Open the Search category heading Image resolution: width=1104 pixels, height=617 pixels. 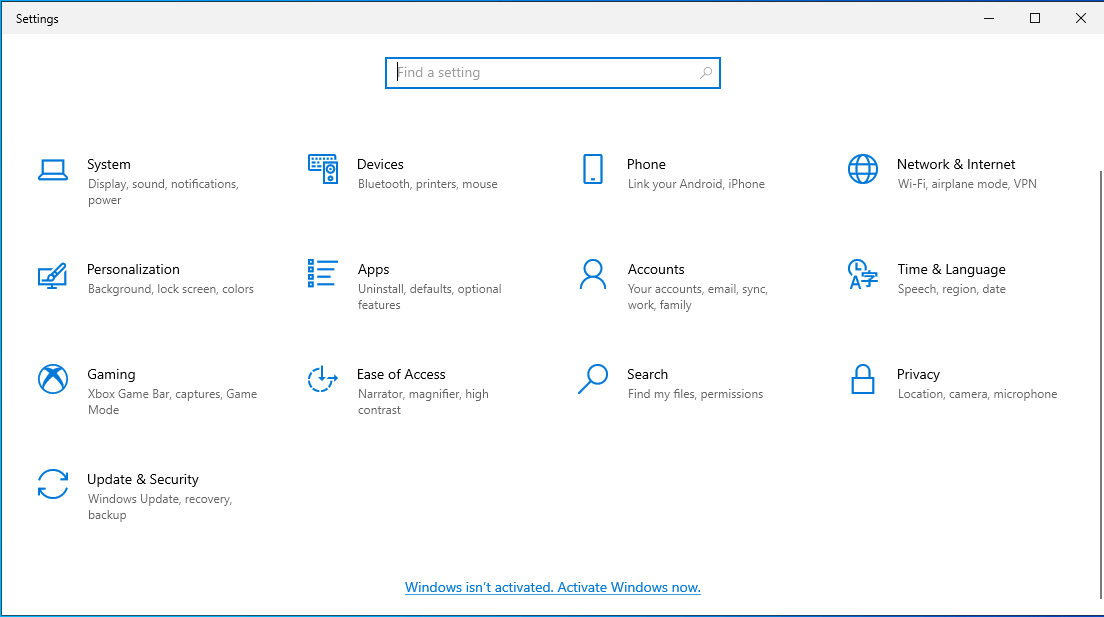647,374
